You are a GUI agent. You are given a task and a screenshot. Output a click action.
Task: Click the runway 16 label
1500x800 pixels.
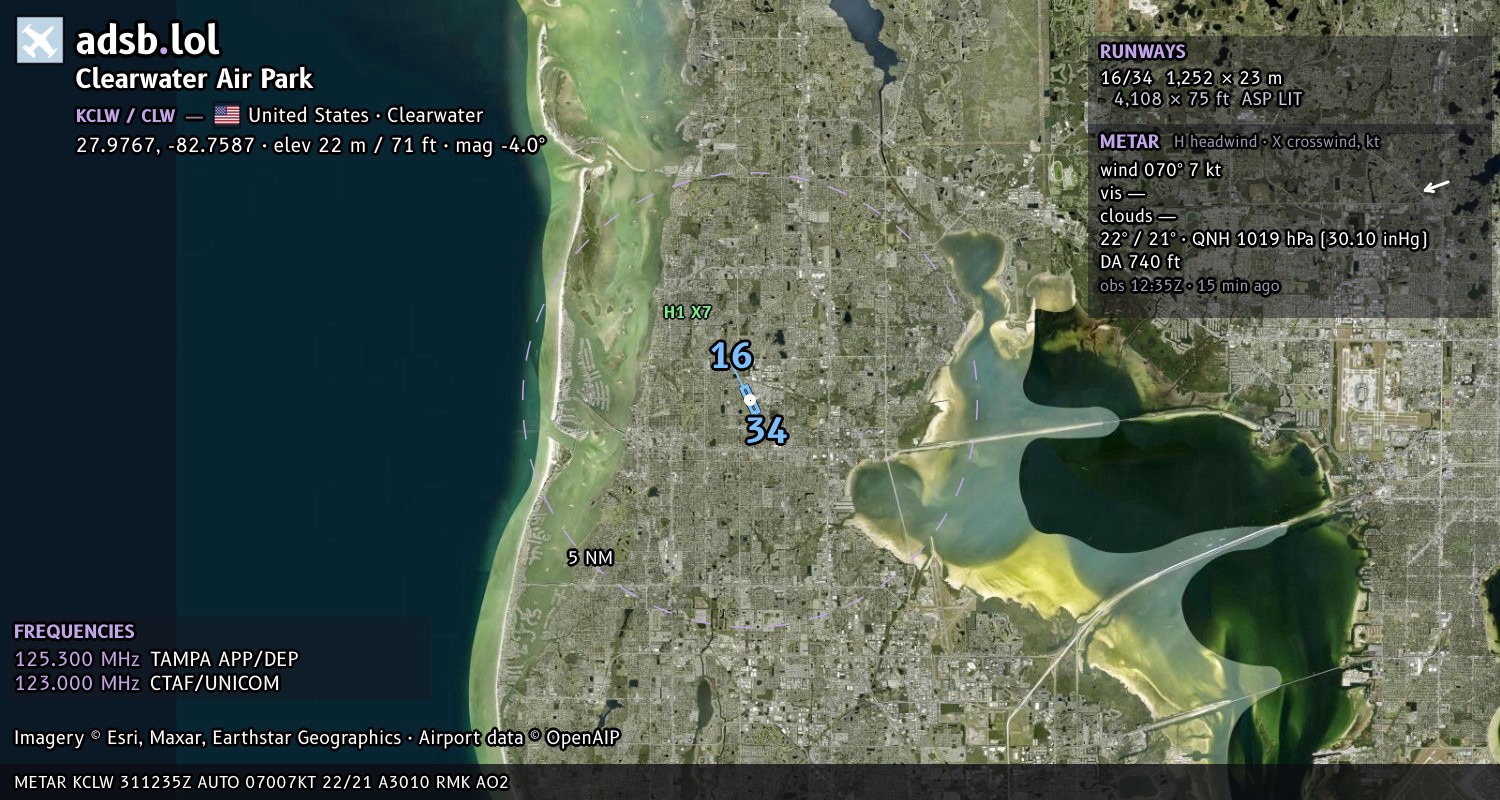click(x=731, y=356)
